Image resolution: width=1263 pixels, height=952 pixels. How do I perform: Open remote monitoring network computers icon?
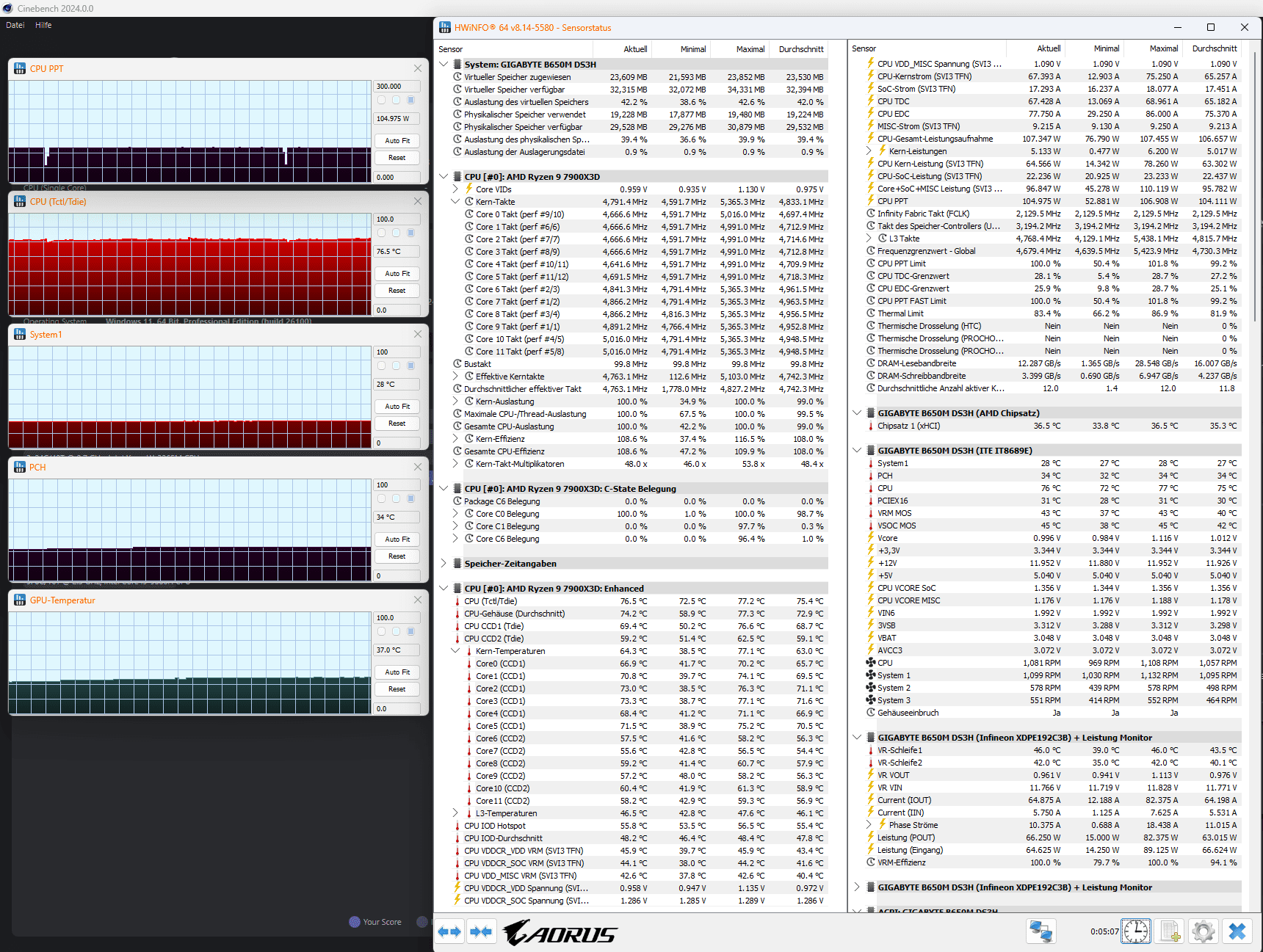(x=1041, y=931)
